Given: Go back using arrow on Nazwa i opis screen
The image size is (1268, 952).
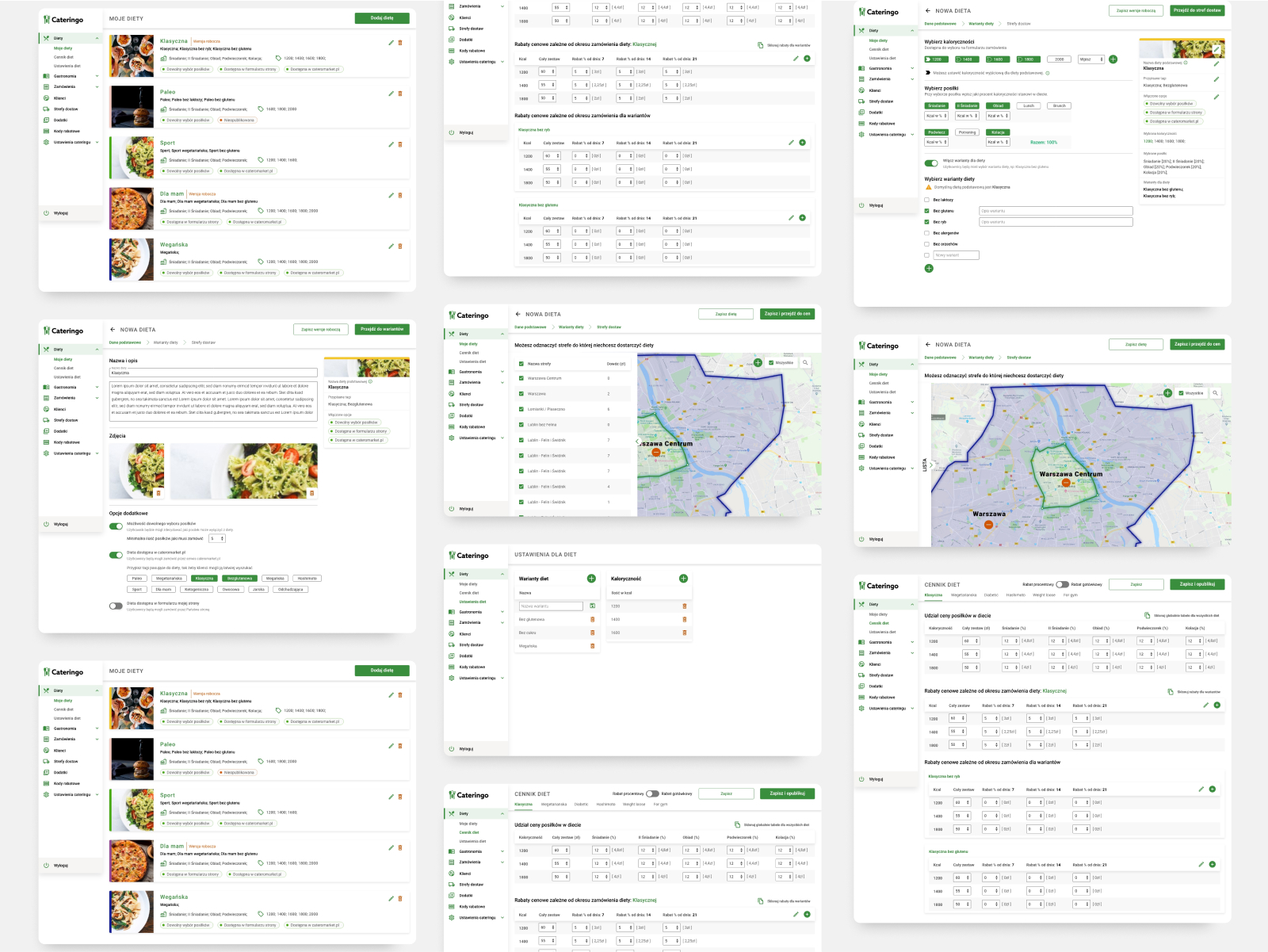Looking at the screenshot, I should tap(113, 330).
